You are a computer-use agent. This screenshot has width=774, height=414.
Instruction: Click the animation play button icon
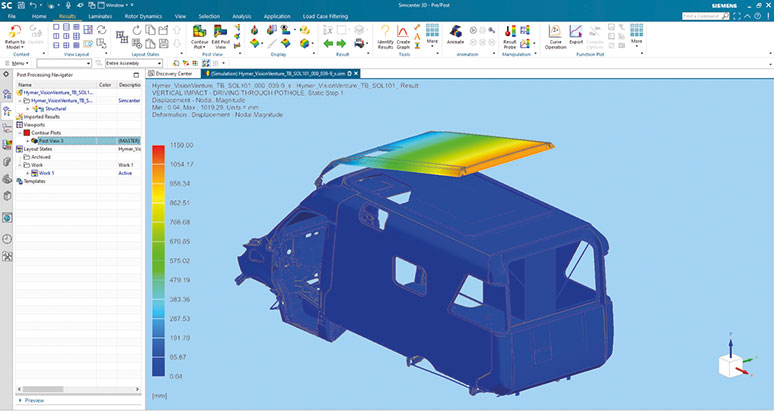(x=473, y=30)
